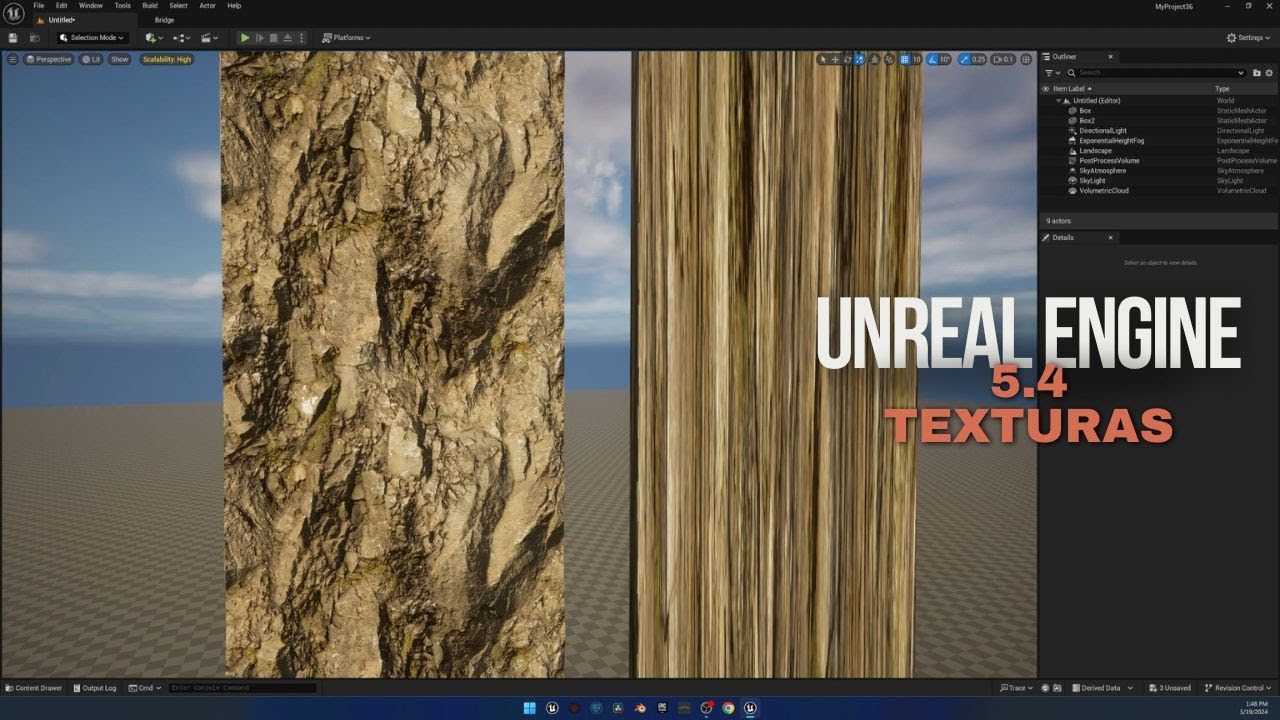
Task: Open the Build menu
Action: click(x=150, y=5)
